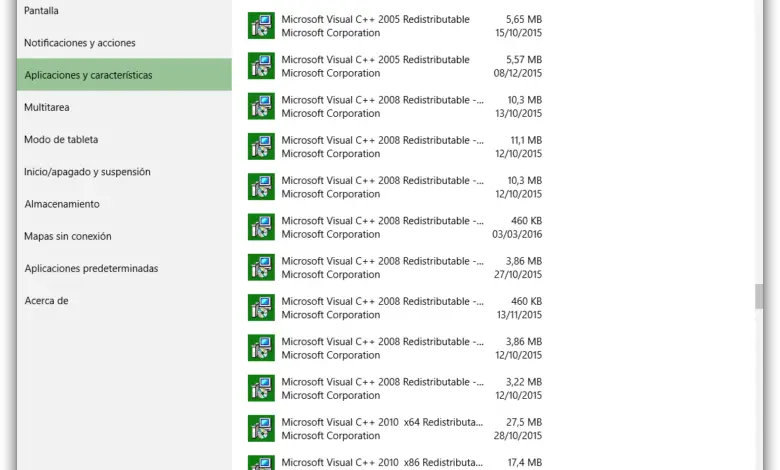Click icon of Visual C++ 2010 x64 Redistributable
Image resolution: width=780 pixels, height=470 pixels.
261,428
